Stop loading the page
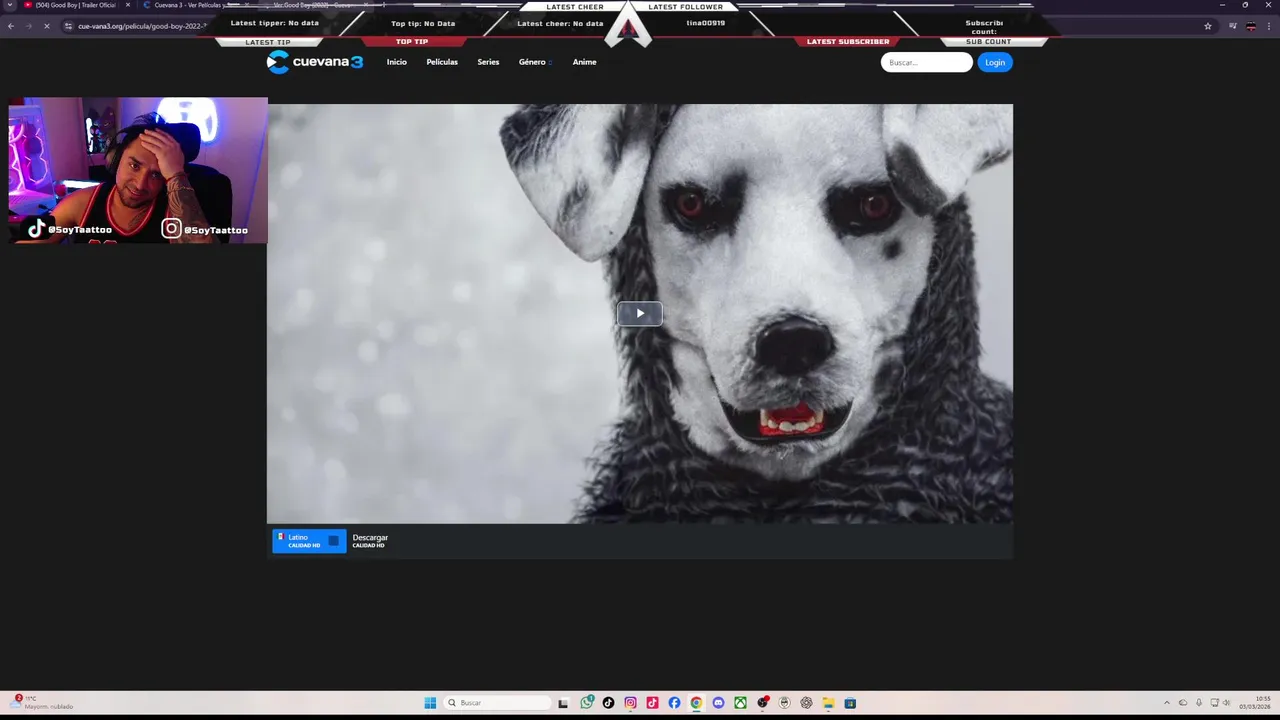The image size is (1280, 720). coord(46,26)
